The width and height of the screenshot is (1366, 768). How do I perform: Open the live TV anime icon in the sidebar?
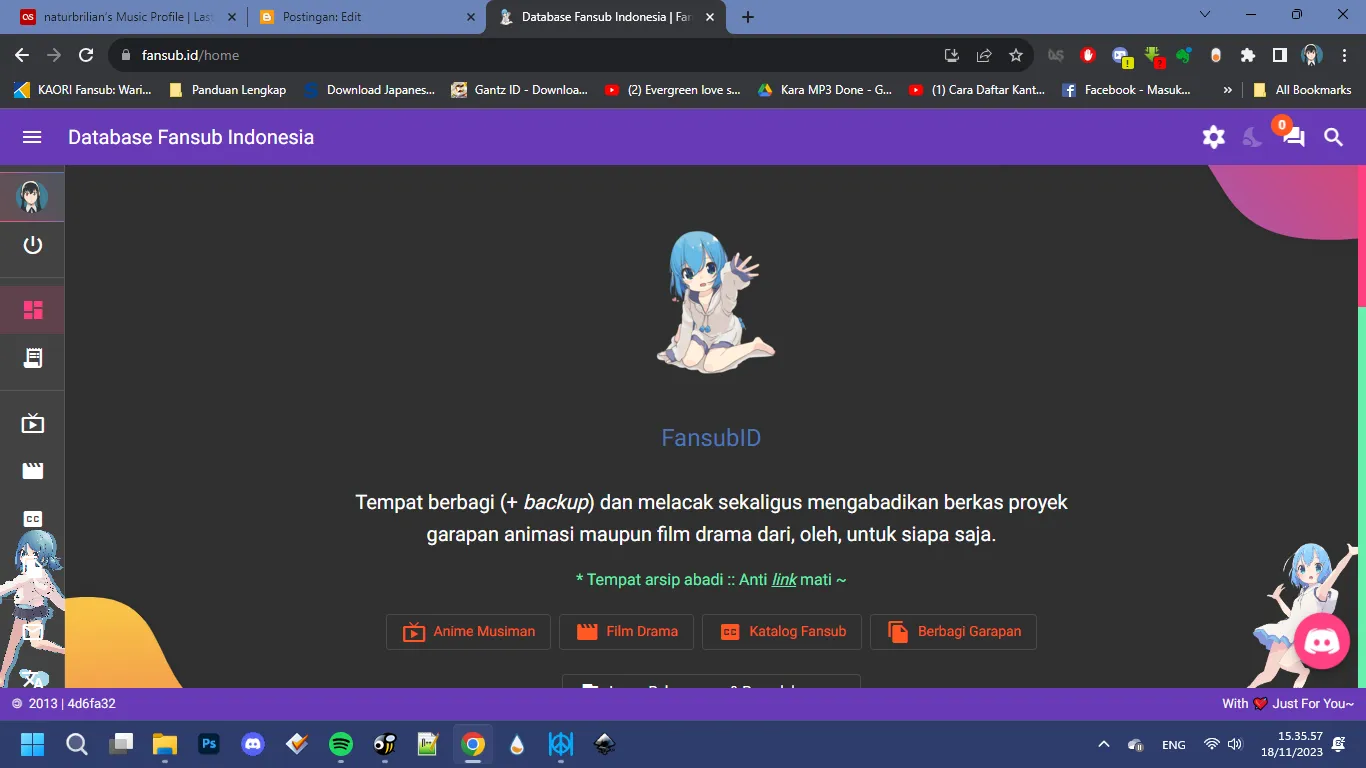(x=33, y=424)
